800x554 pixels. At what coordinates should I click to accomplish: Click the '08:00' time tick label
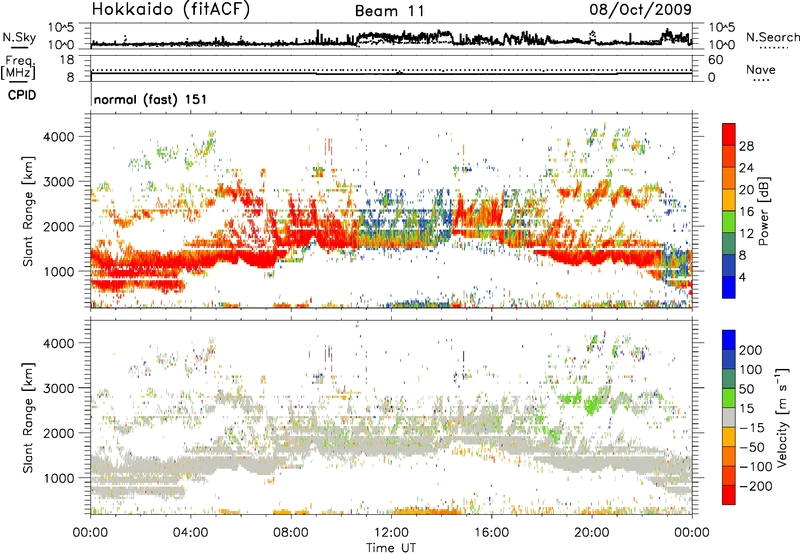[291, 533]
